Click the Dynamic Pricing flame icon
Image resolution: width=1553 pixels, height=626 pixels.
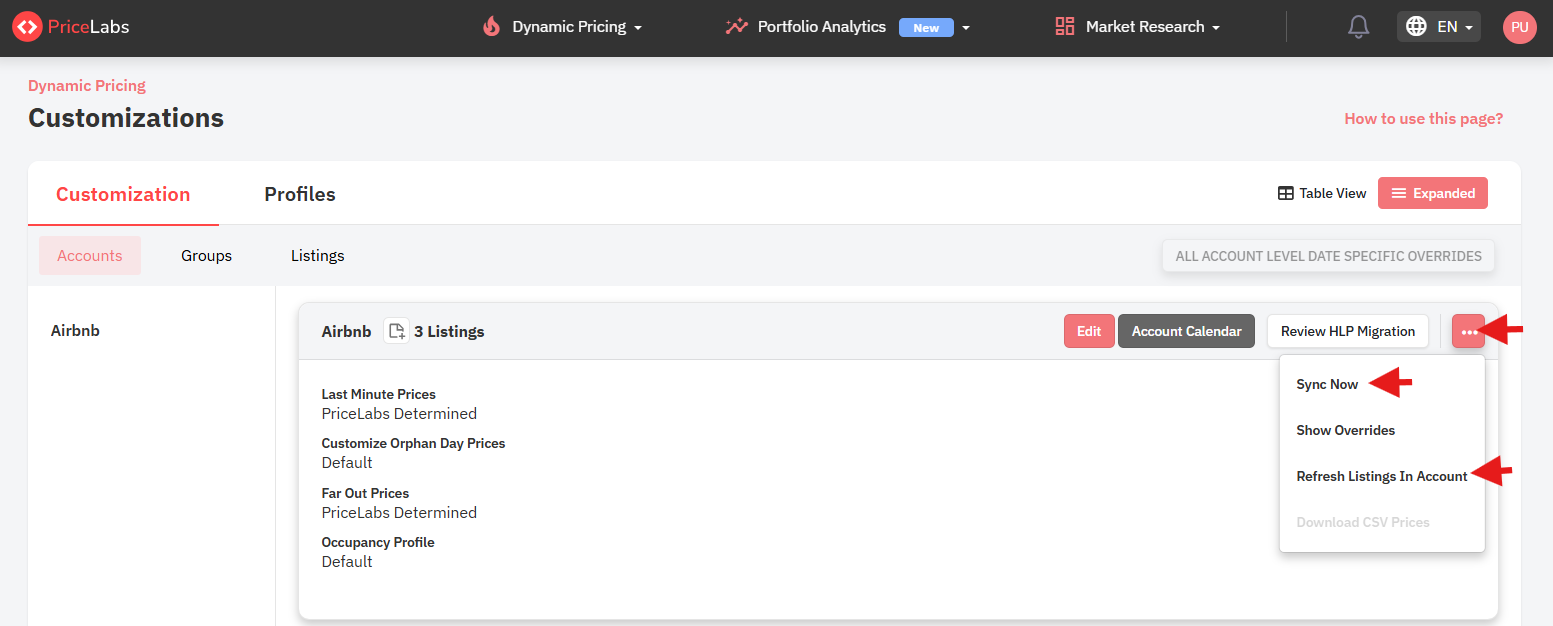[491, 27]
